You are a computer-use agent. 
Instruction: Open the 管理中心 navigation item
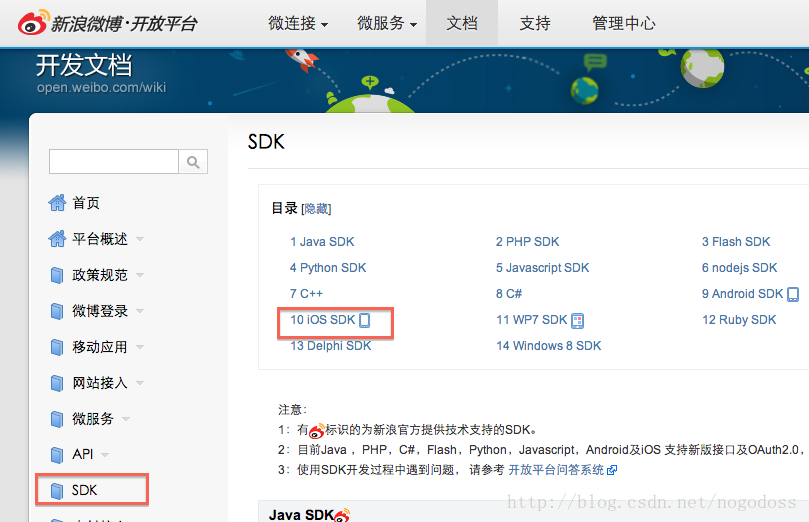[624, 23]
